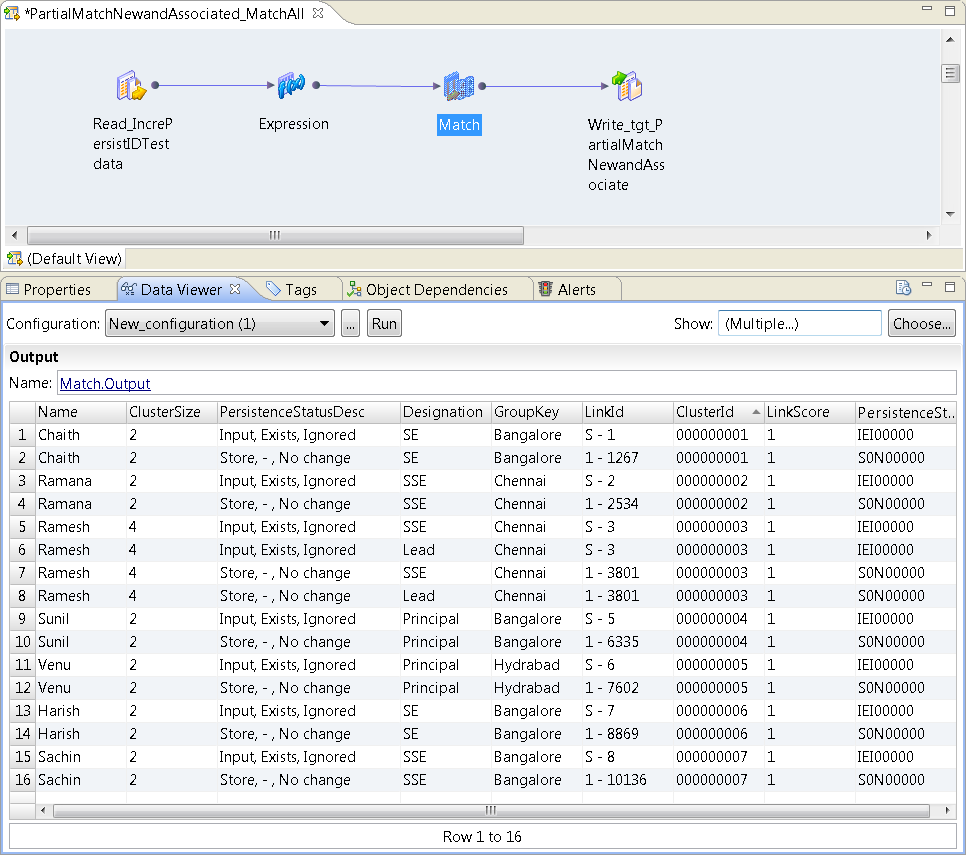Click the Choose... button

point(921,324)
